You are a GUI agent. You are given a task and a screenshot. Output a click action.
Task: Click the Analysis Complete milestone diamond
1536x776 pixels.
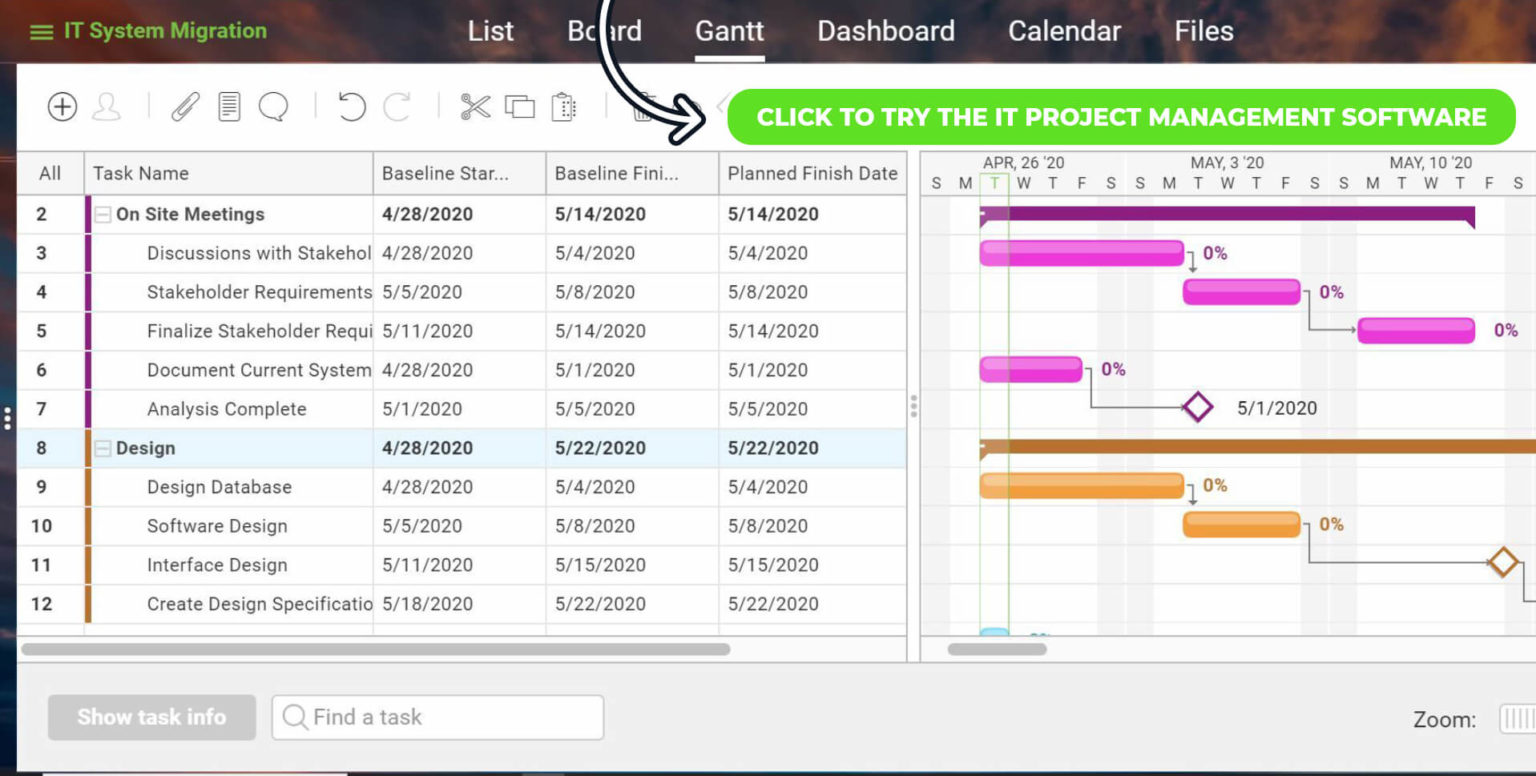1197,408
